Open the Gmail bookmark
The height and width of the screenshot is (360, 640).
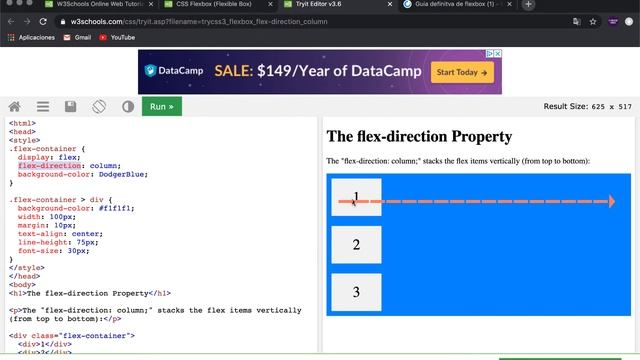point(77,37)
